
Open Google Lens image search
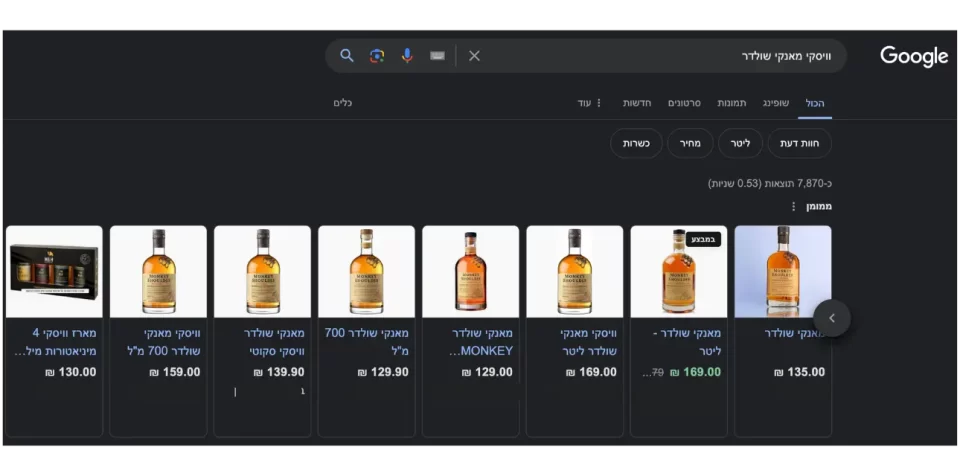coord(377,56)
